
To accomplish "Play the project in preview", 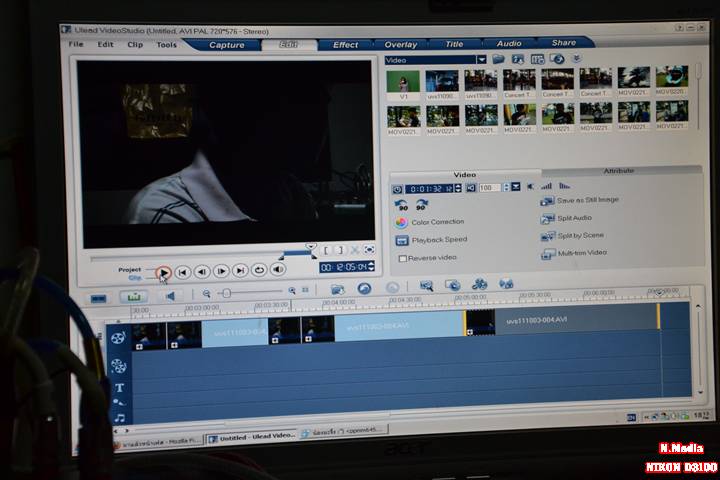I will [163, 273].
